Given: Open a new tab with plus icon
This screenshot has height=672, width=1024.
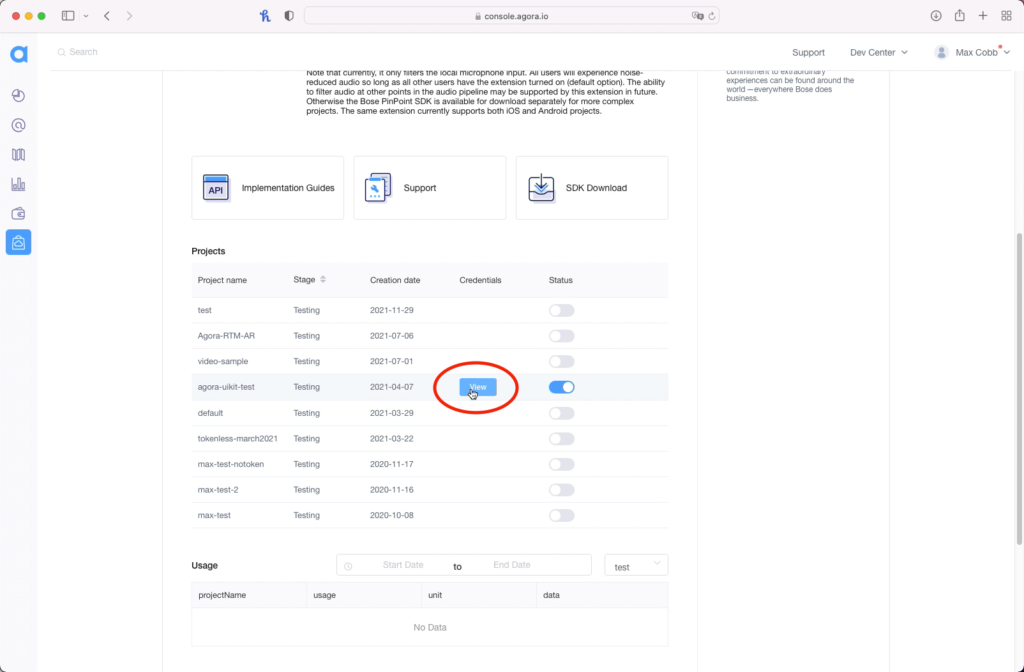Looking at the screenshot, I should click(x=983, y=16).
